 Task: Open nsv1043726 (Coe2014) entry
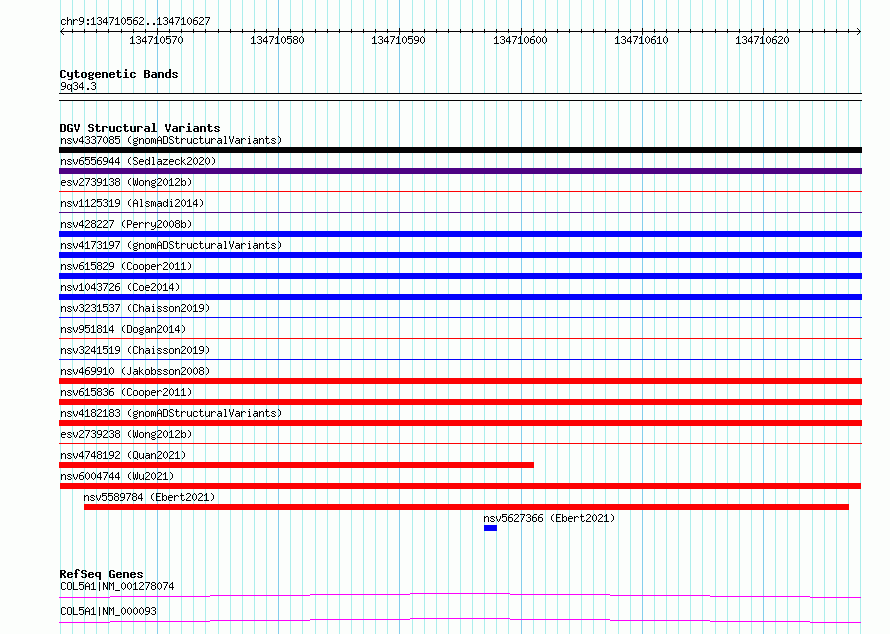click(x=120, y=287)
